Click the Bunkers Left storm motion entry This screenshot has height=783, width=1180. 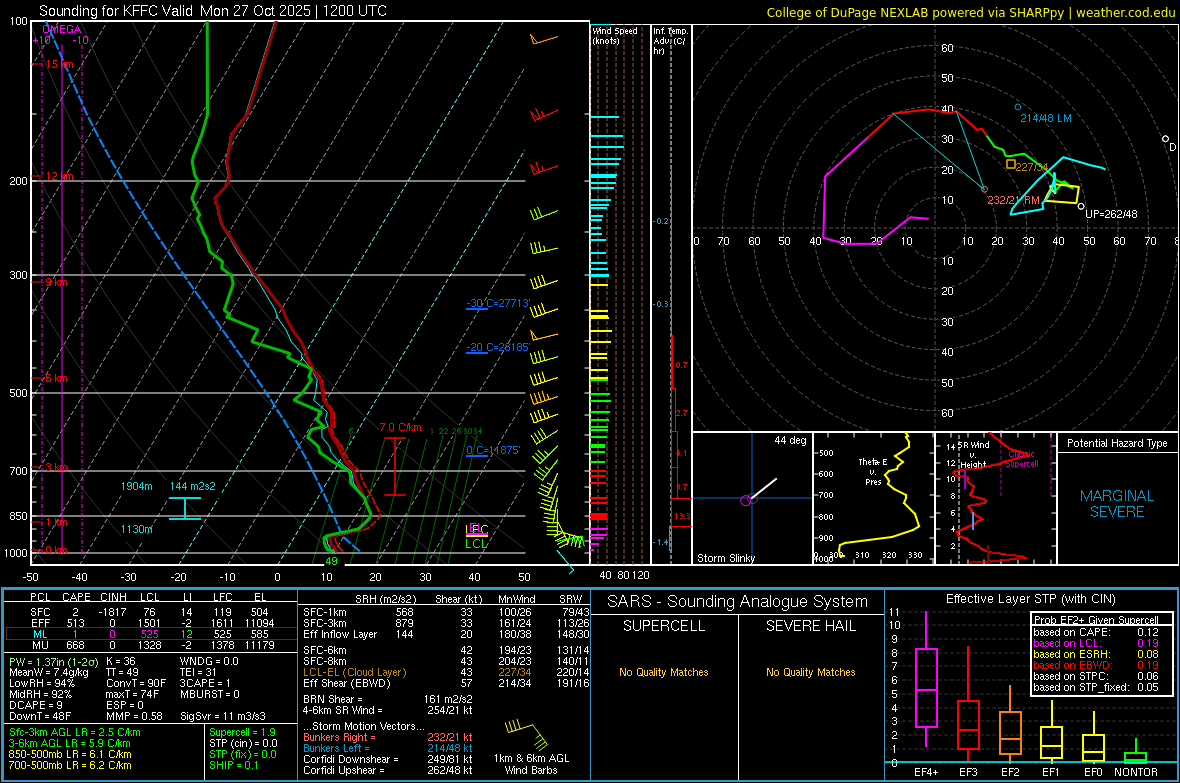click(388, 748)
